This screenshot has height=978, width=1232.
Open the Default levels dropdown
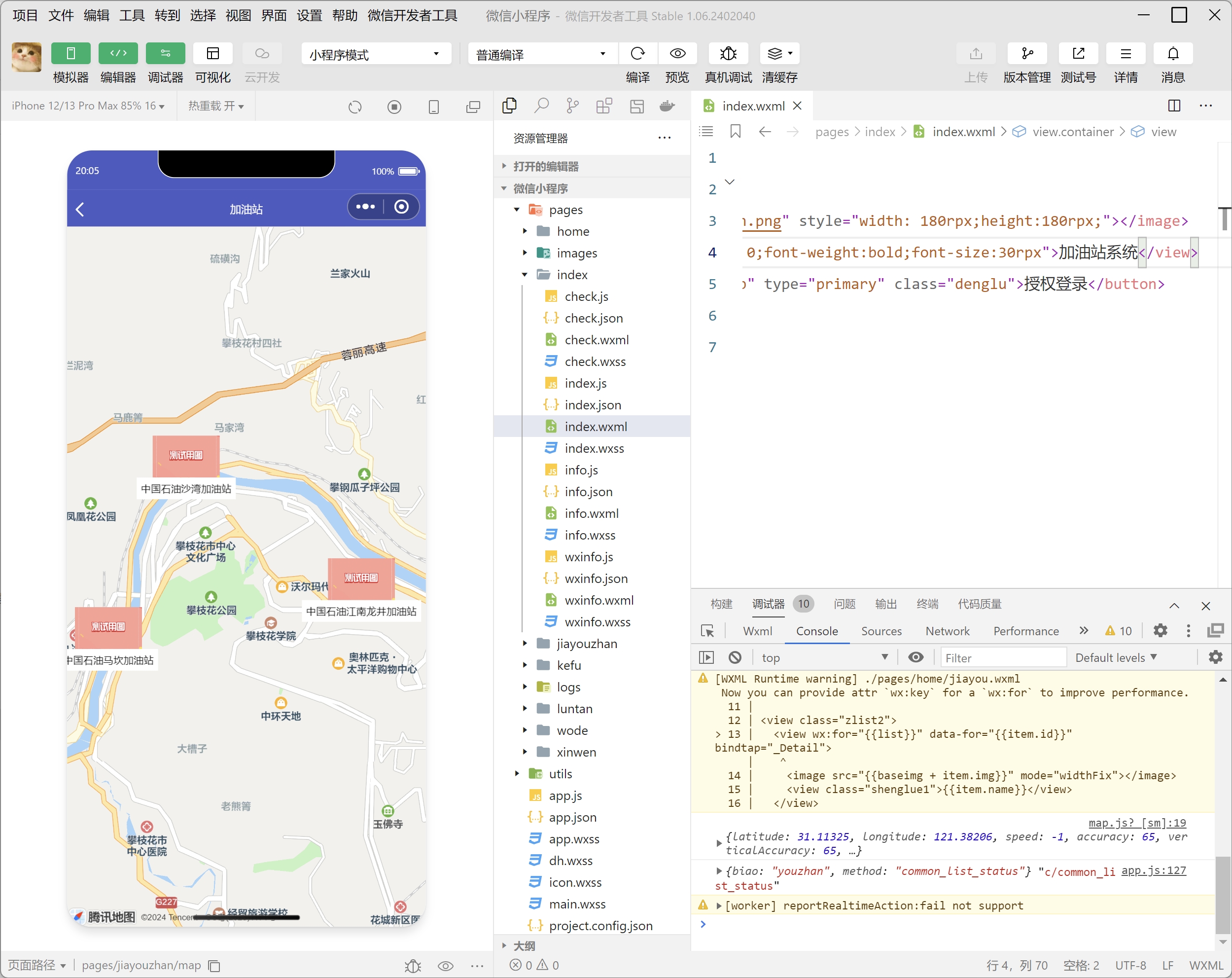pyautogui.click(x=1116, y=658)
